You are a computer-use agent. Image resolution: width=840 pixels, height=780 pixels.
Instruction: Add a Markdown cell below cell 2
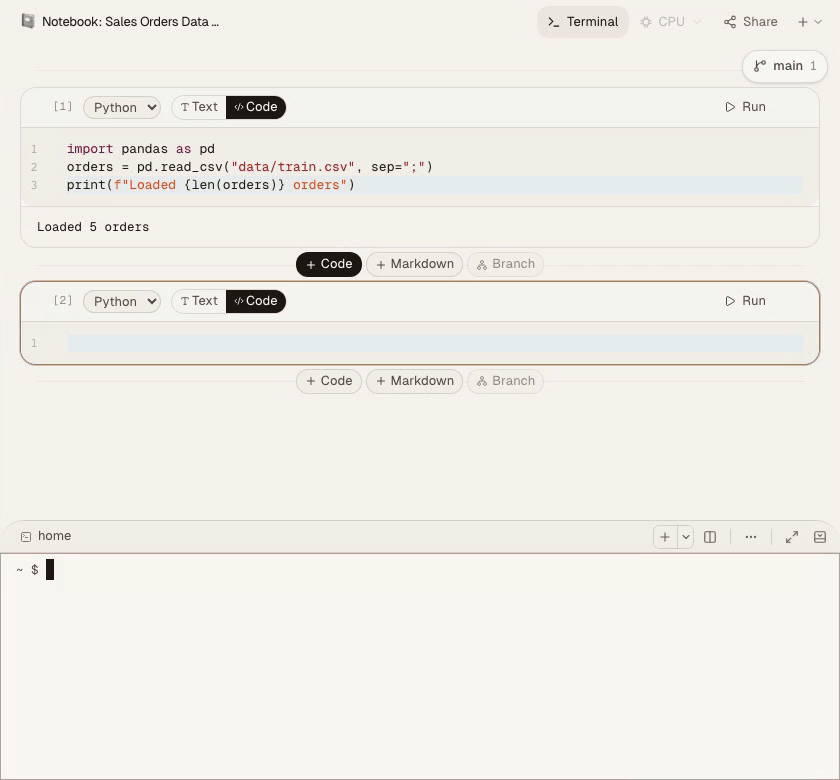pyautogui.click(x=415, y=381)
